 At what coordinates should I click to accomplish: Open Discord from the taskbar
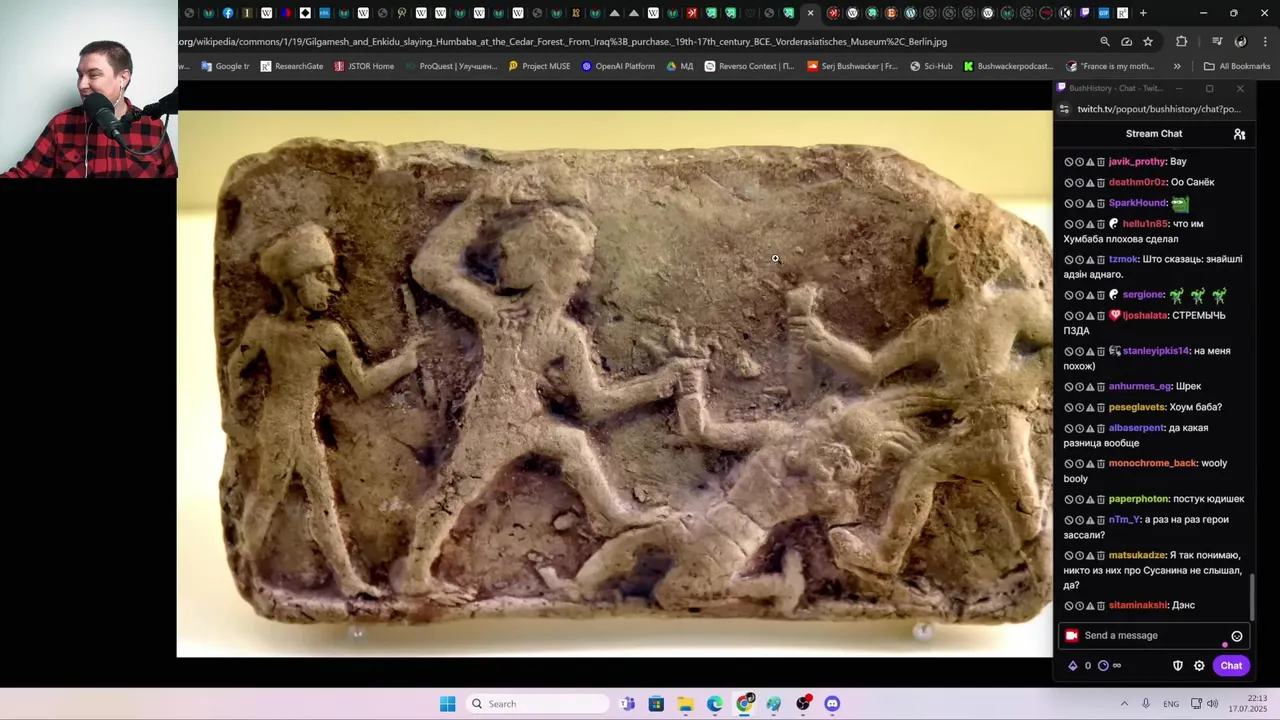pyautogui.click(x=832, y=704)
